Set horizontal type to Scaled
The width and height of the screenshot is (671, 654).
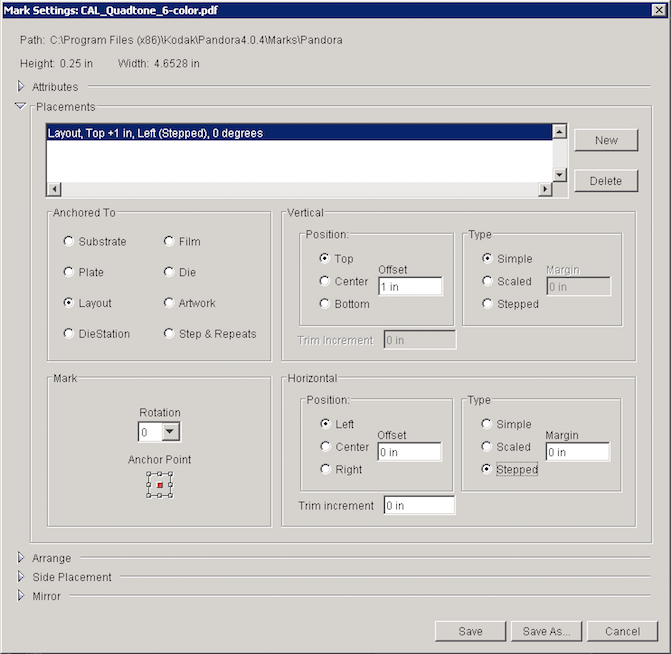487,447
